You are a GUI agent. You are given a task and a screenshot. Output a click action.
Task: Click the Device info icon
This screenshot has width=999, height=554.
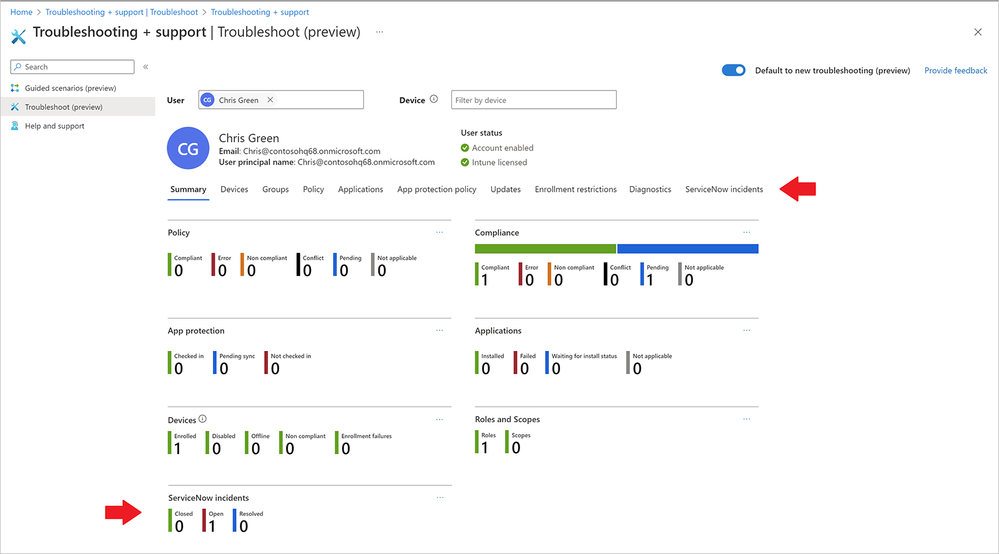point(434,100)
